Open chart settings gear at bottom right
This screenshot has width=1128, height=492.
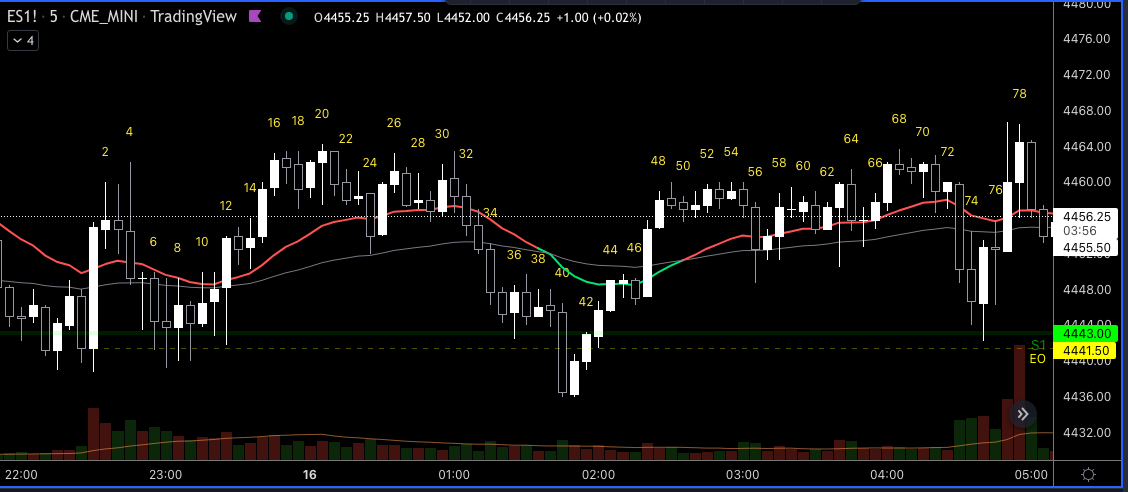1088,475
